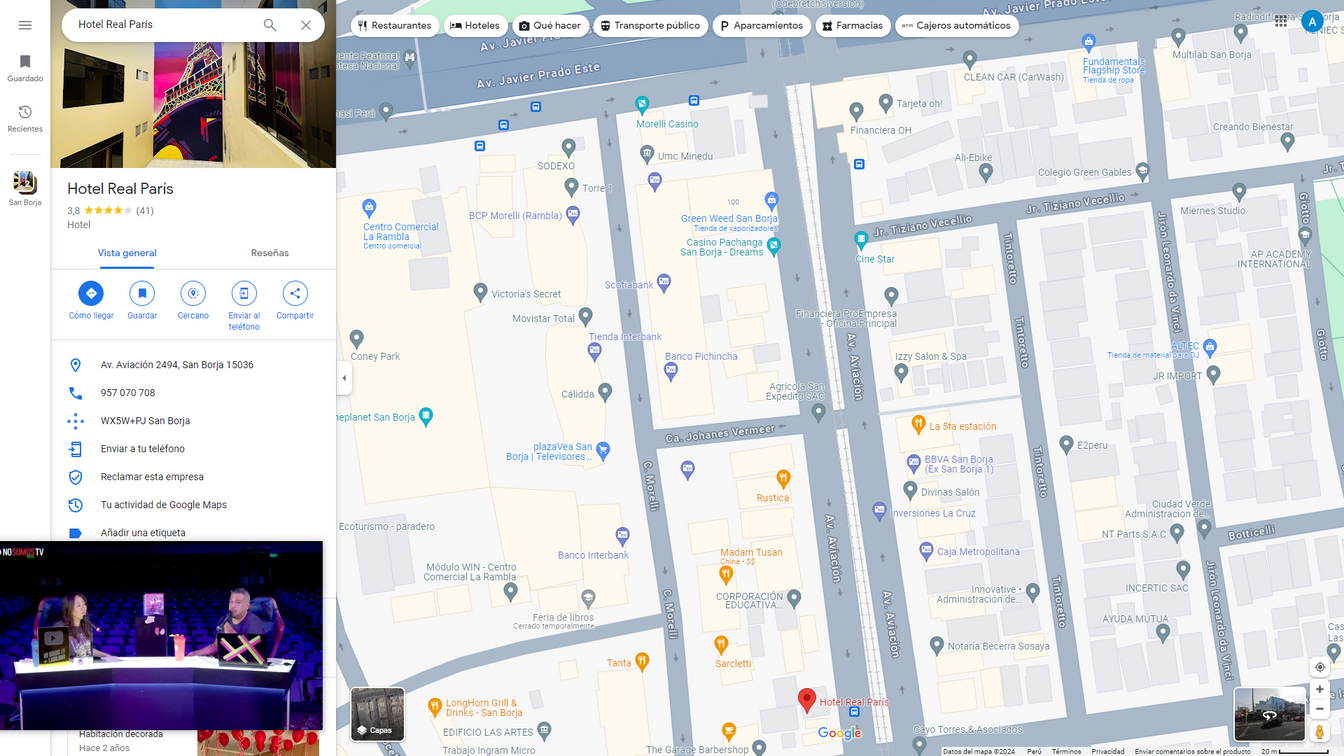
Task: Click the my location button
Action: coord(1319,667)
